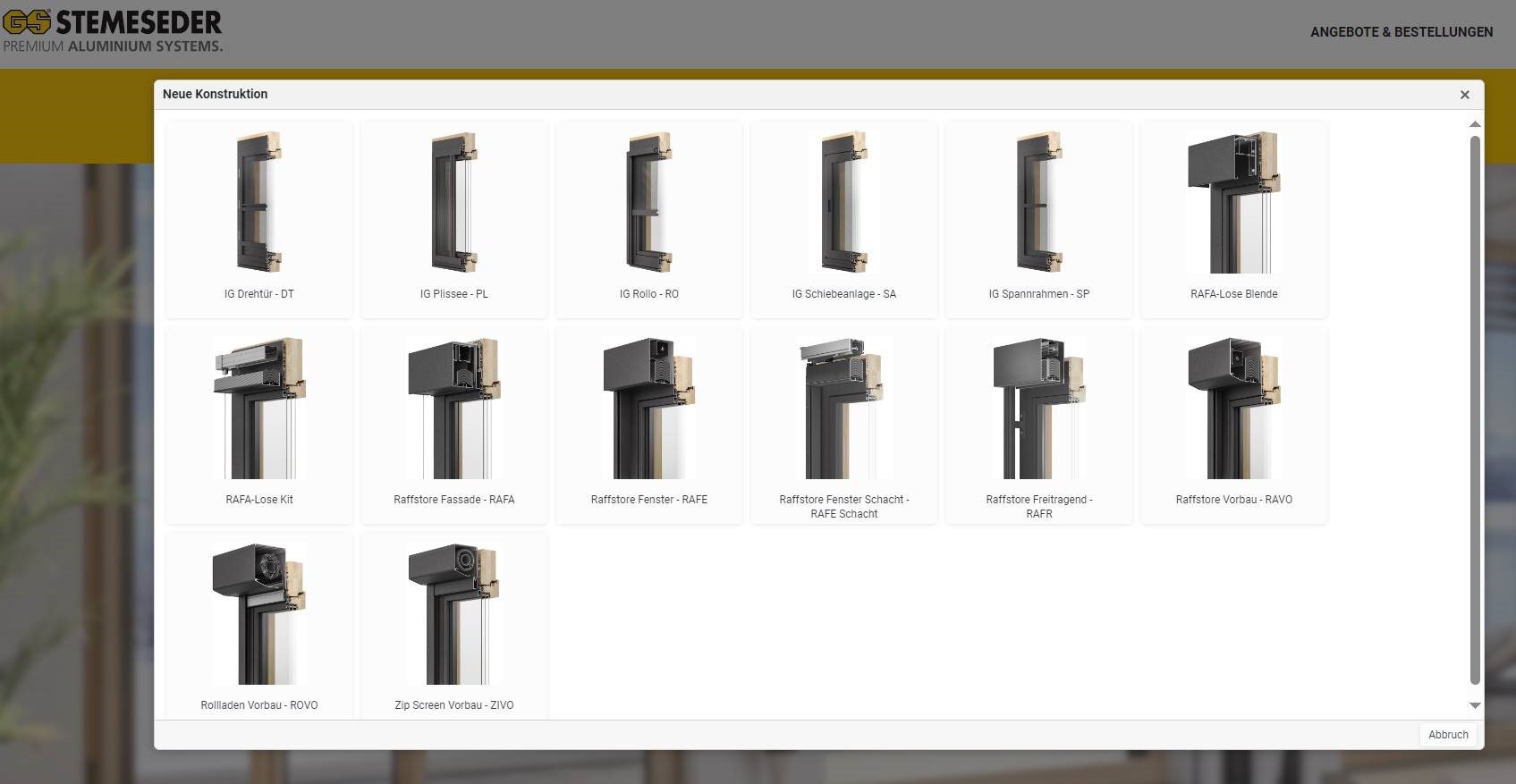
Task: Click the dialog's vertical scrollbar thumb
Action: click(1475, 410)
